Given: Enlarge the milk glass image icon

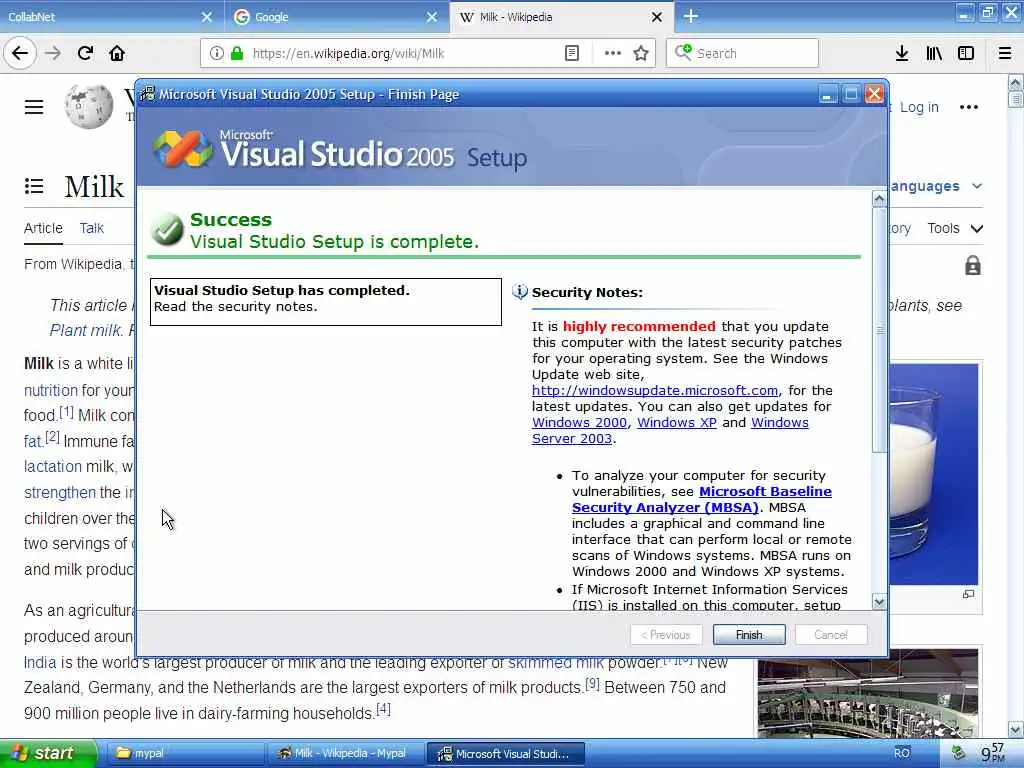Looking at the screenshot, I should (968, 594).
